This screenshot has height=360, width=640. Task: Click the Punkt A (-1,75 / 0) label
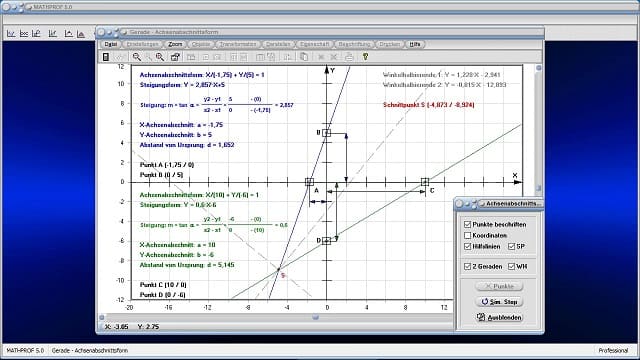tap(167, 165)
